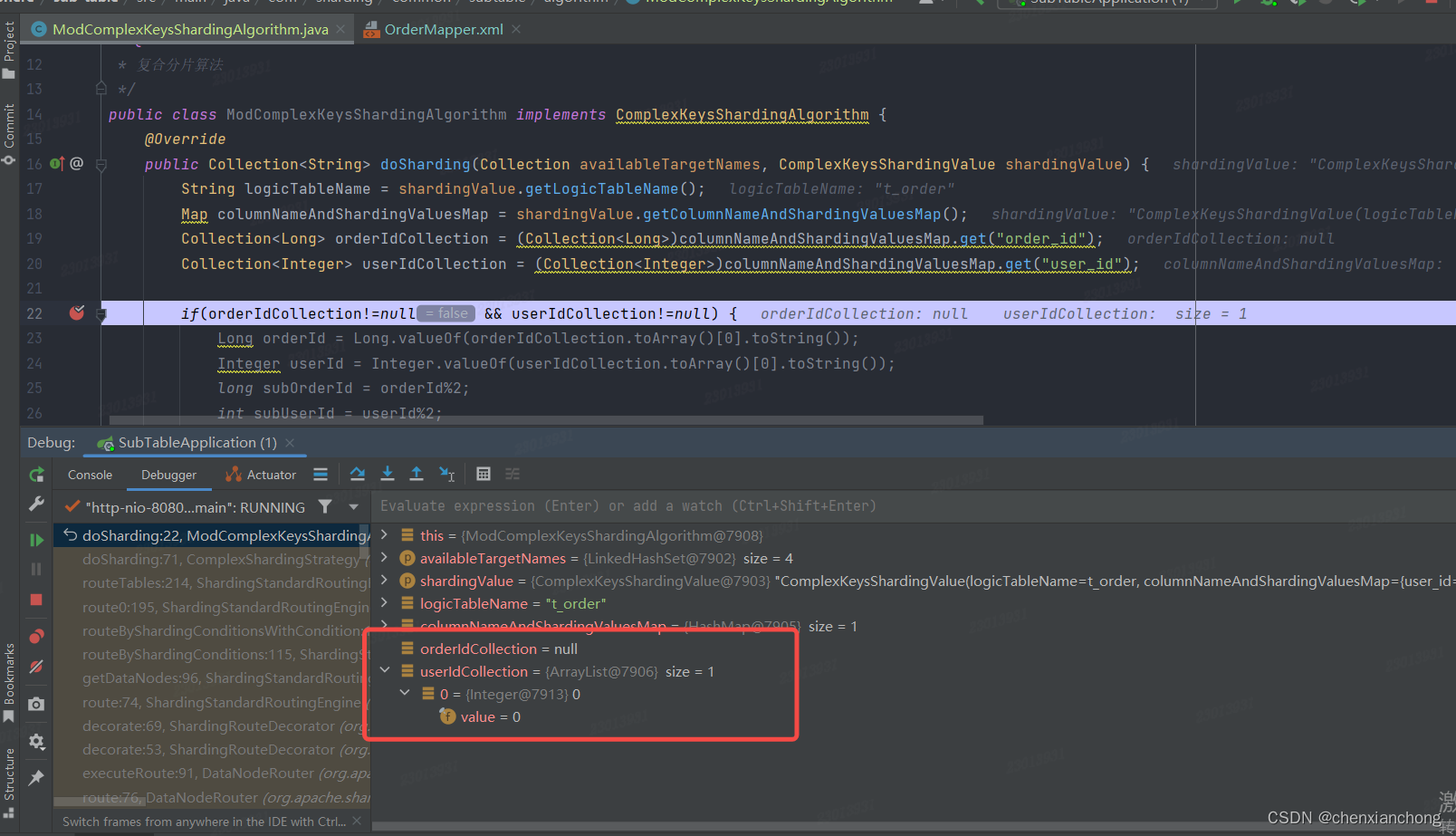
Task: Stop the debug session red square
Action: 36,600
